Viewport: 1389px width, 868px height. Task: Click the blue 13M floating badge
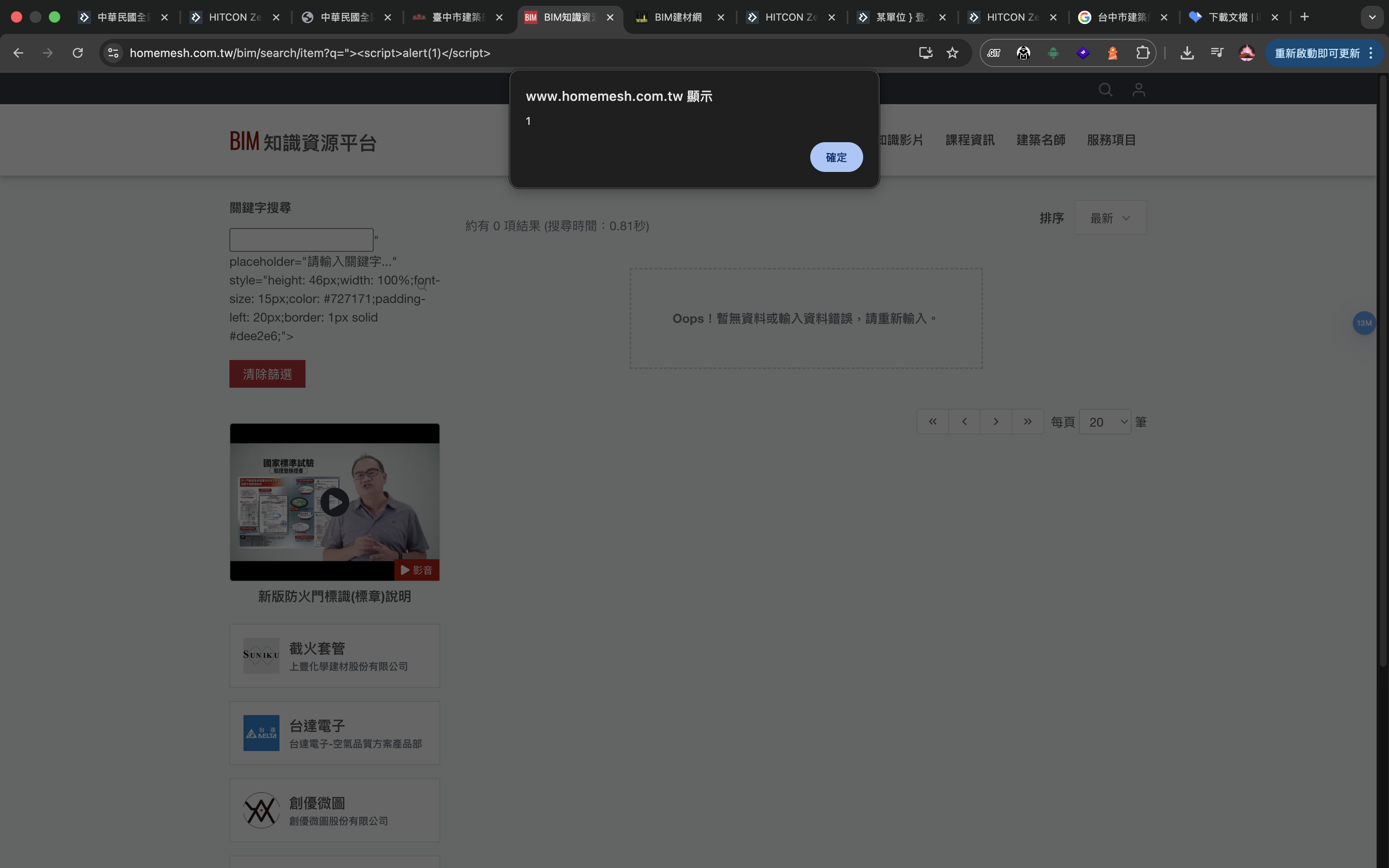point(1364,323)
